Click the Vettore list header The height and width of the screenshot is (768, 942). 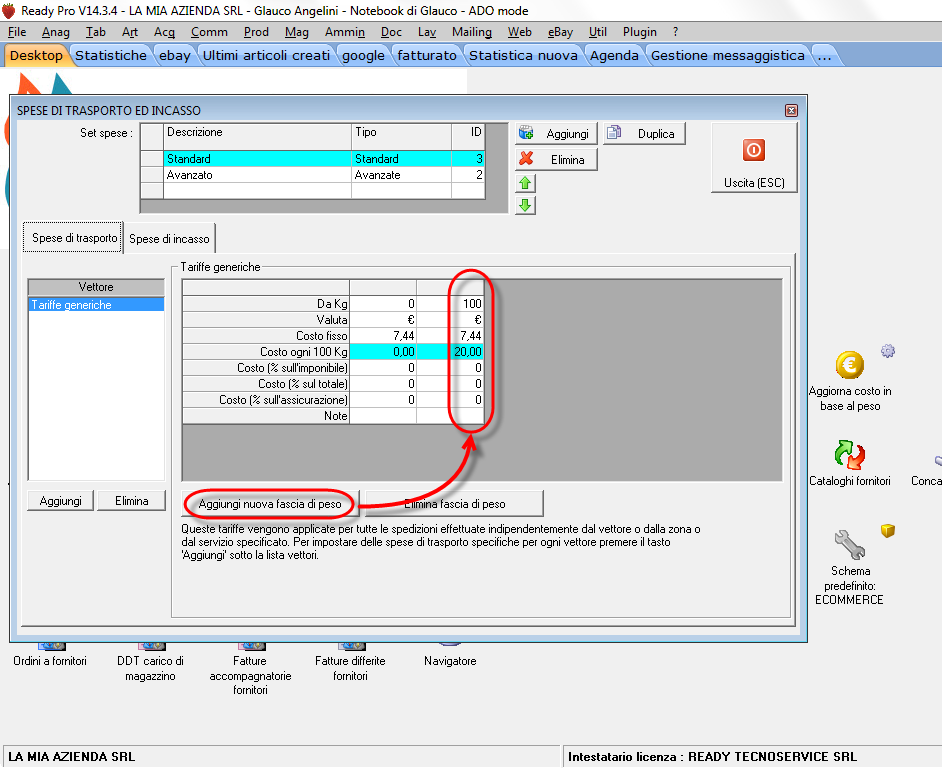pyautogui.click(x=96, y=287)
